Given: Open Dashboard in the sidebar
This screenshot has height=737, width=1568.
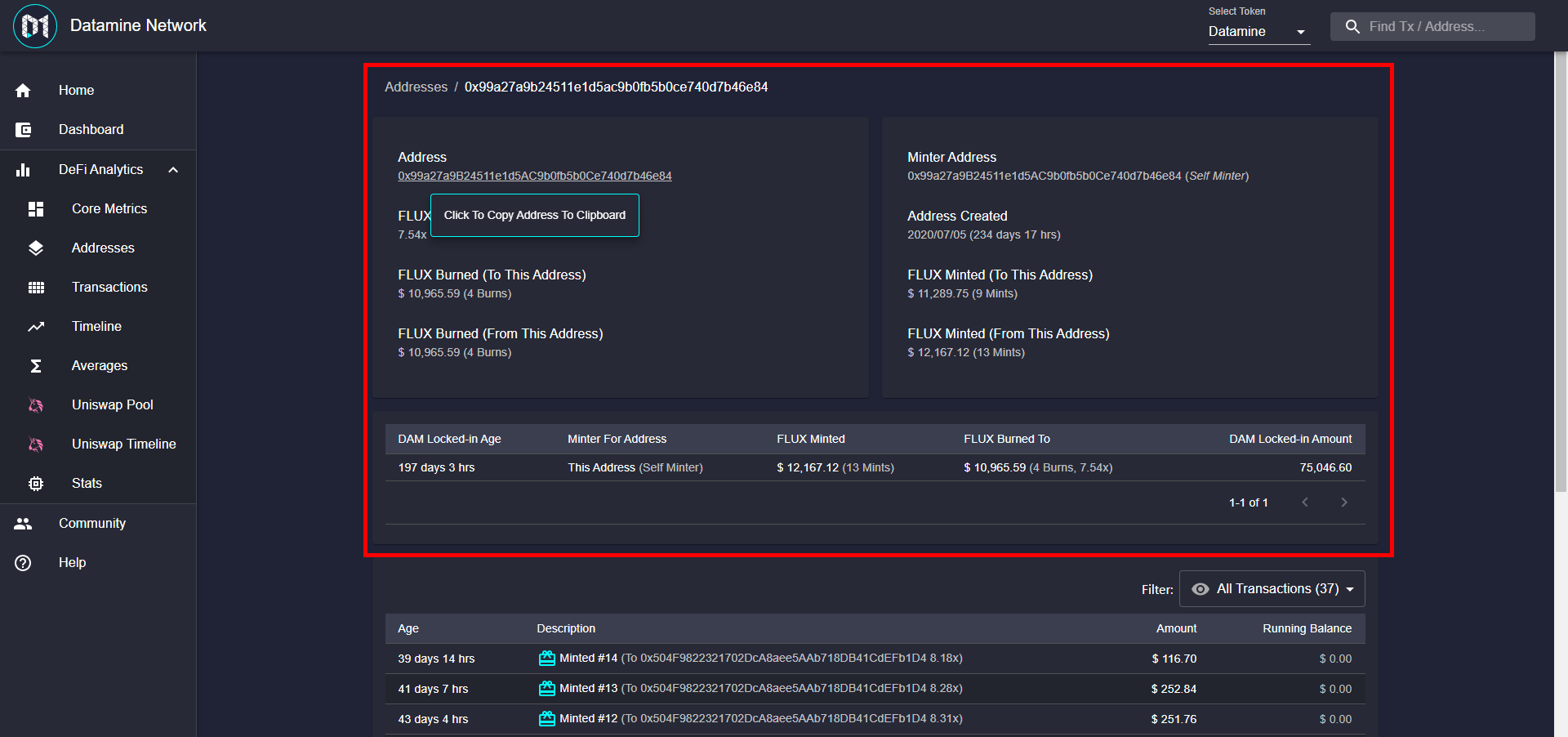Looking at the screenshot, I should (x=98, y=130).
